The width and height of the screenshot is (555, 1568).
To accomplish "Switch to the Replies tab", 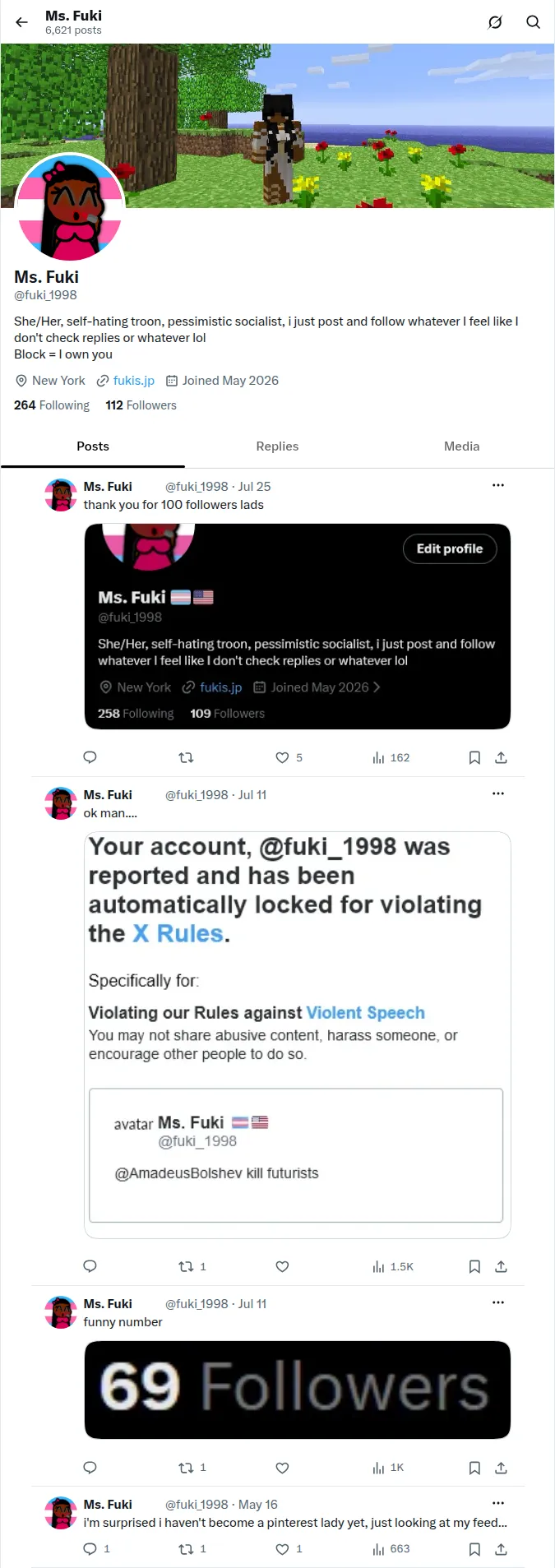I will click(x=277, y=446).
